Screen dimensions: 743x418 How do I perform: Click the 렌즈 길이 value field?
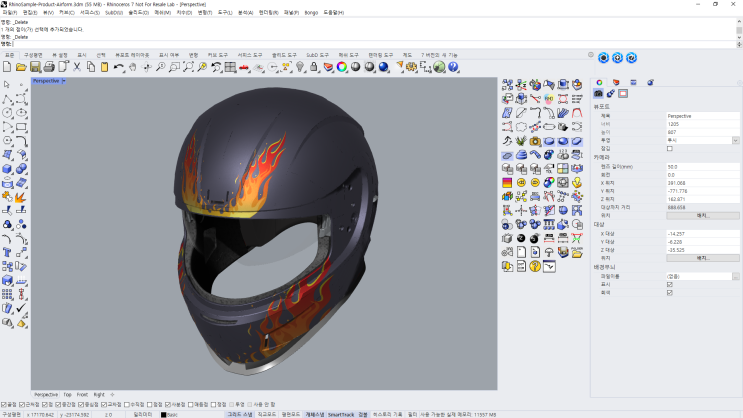(703, 167)
